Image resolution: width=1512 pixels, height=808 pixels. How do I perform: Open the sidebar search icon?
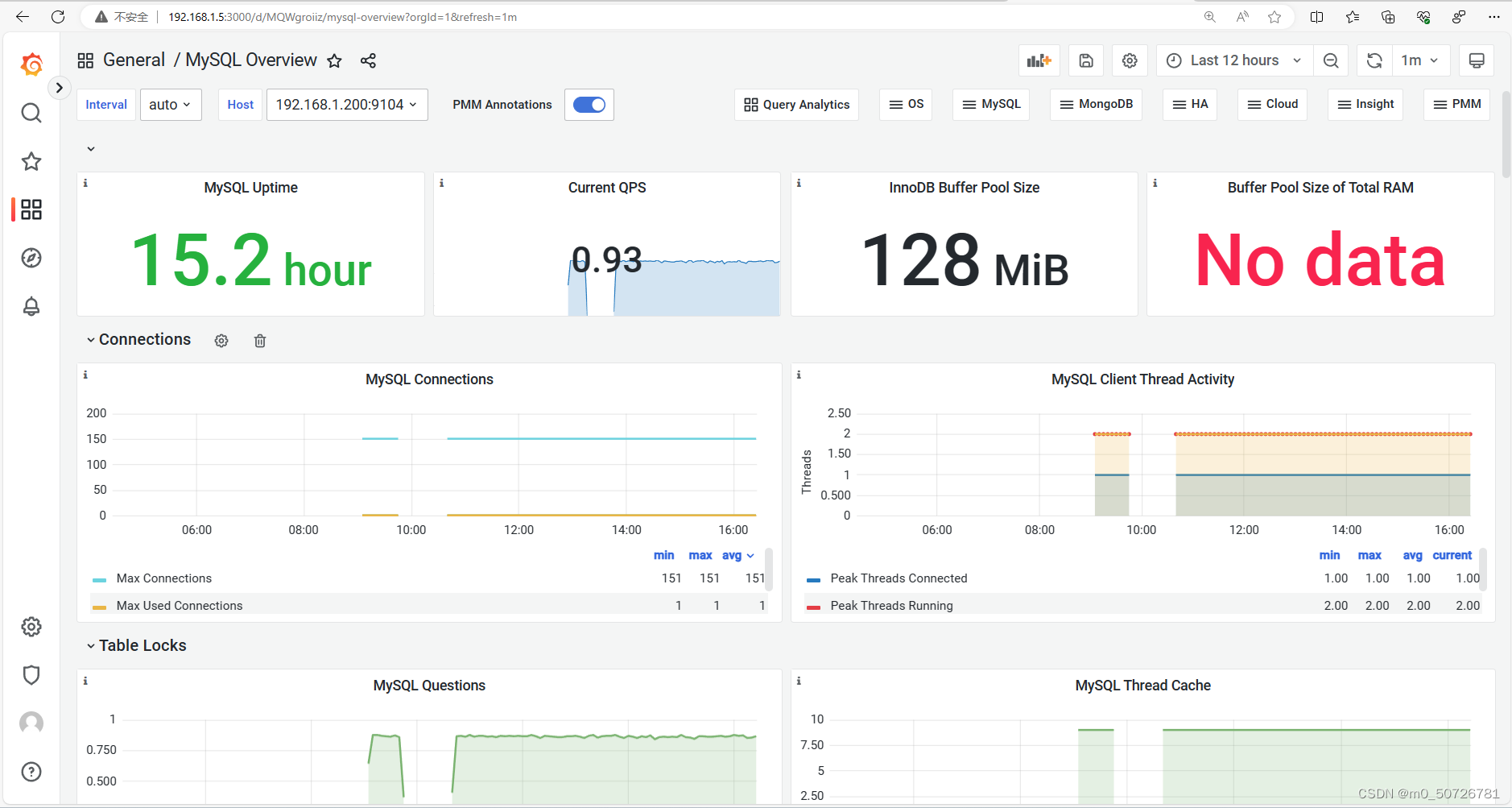point(31,113)
